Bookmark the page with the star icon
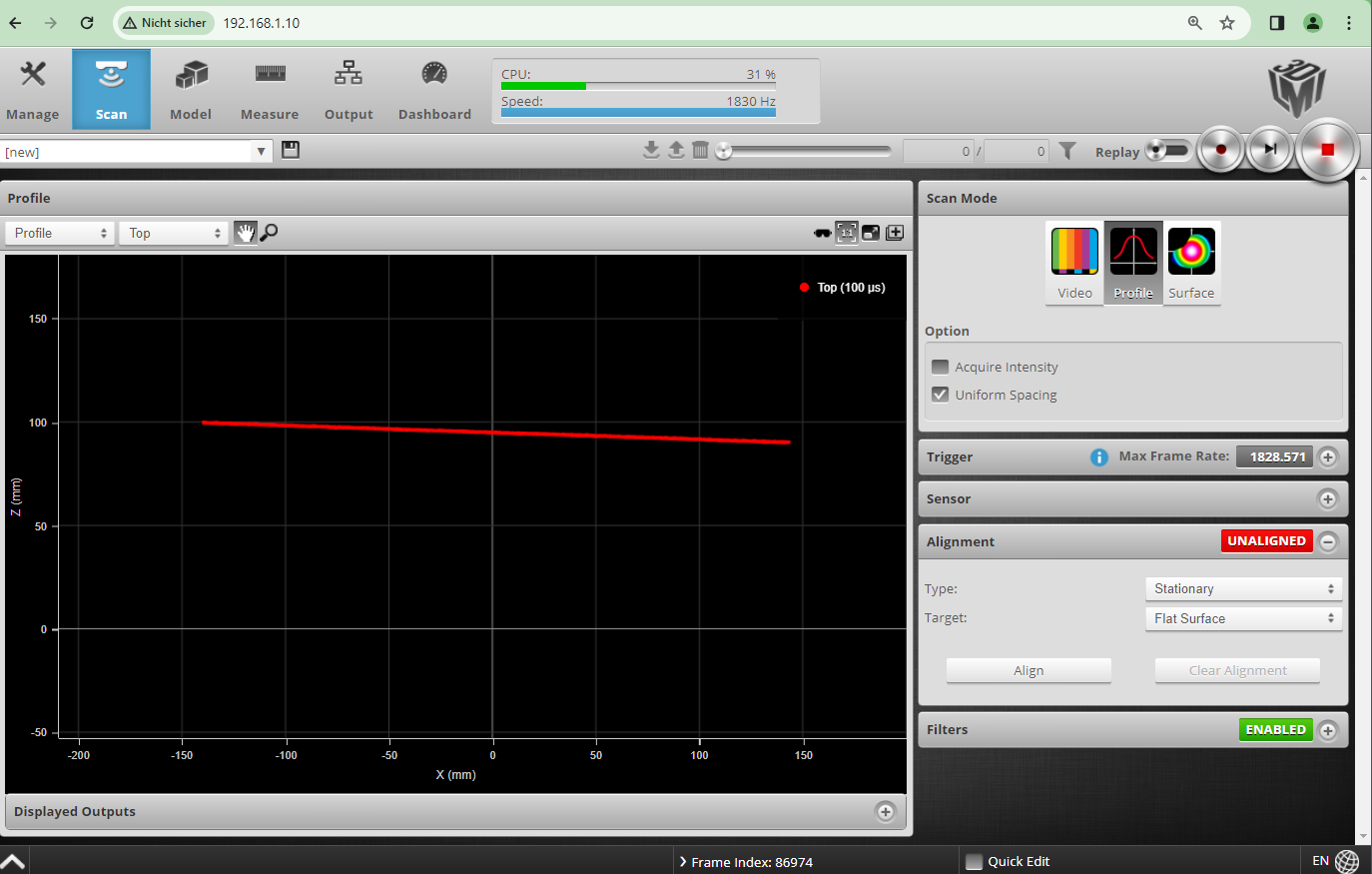This screenshot has width=1372, height=874. 1227,22
